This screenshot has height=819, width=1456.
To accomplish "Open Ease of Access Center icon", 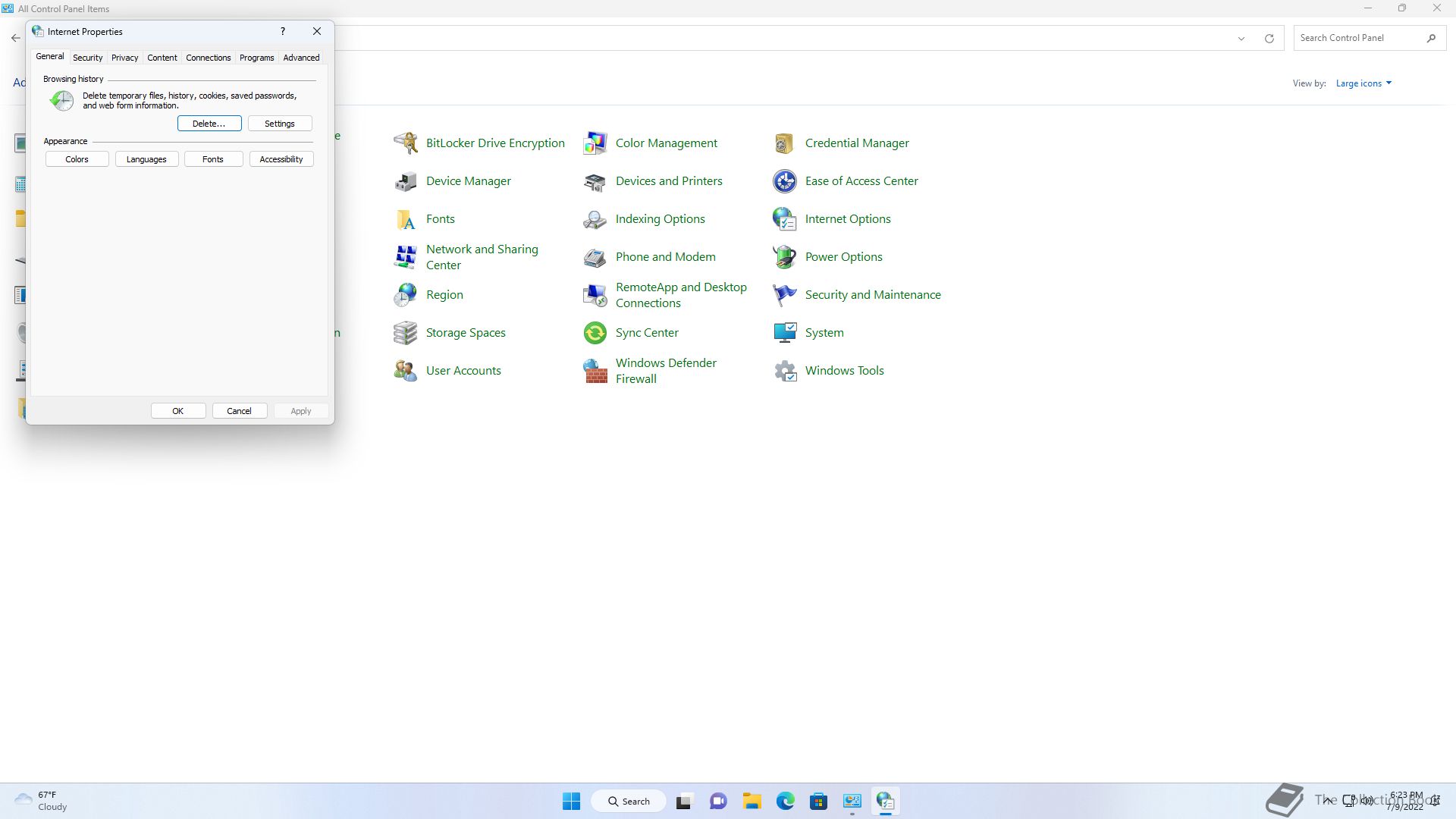I will pyautogui.click(x=785, y=180).
